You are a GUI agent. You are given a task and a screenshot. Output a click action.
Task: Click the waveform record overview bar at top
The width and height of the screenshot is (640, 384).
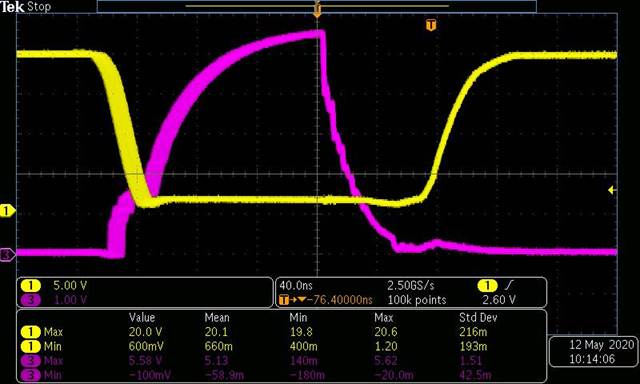point(317,6)
